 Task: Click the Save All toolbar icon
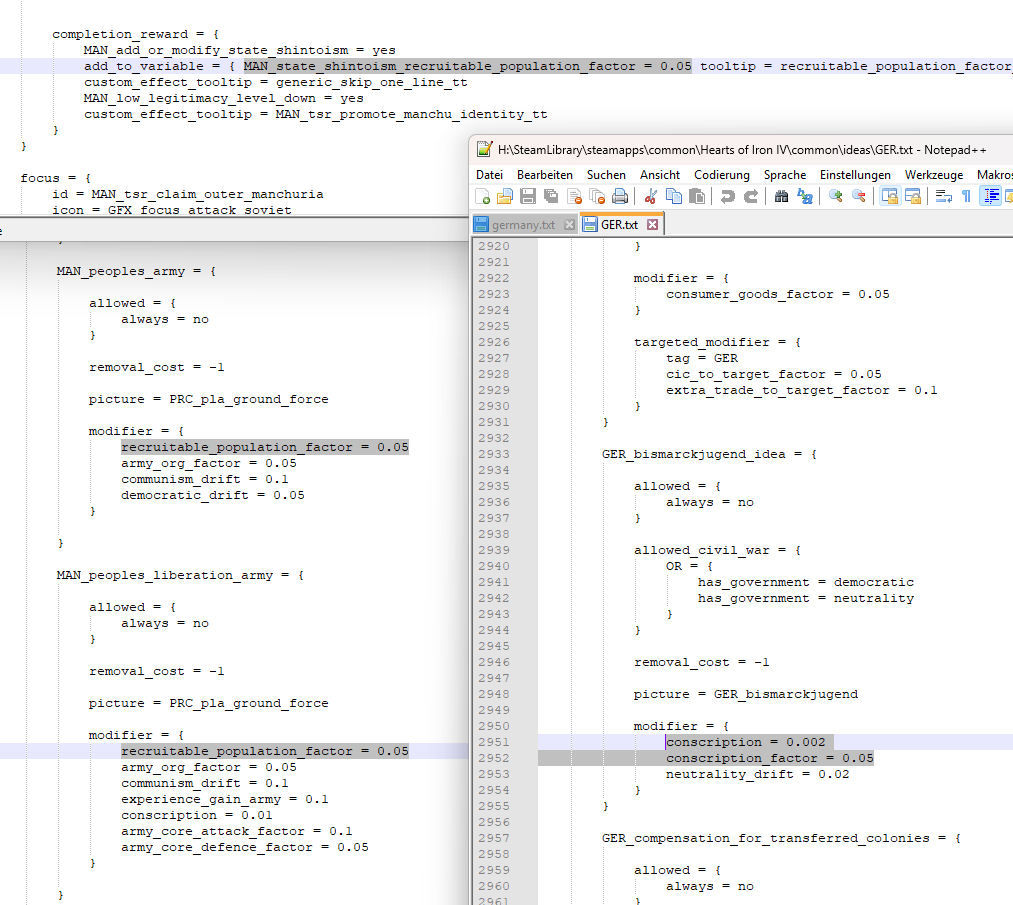[x=550, y=196]
